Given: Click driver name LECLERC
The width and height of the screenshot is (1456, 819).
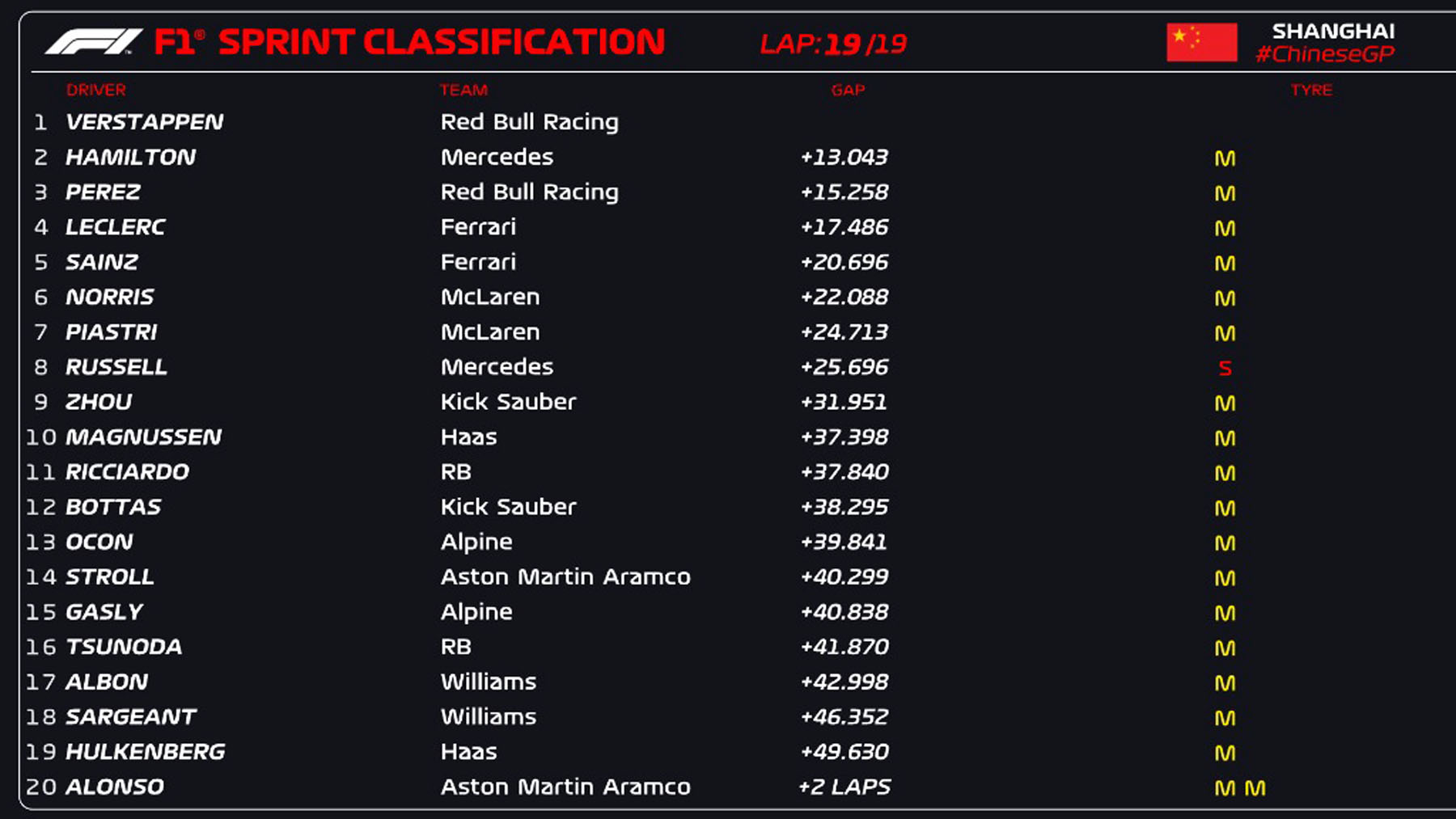Looking at the screenshot, I should tap(116, 227).
